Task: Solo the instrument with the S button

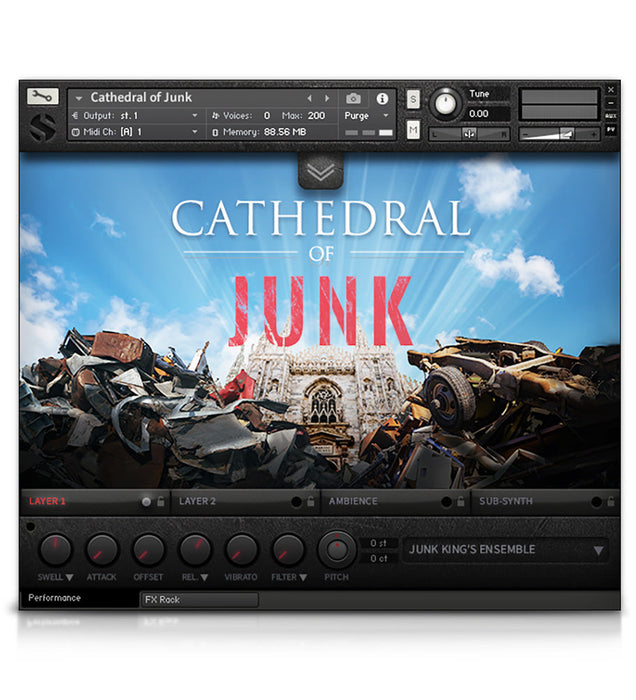Action: [413, 99]
